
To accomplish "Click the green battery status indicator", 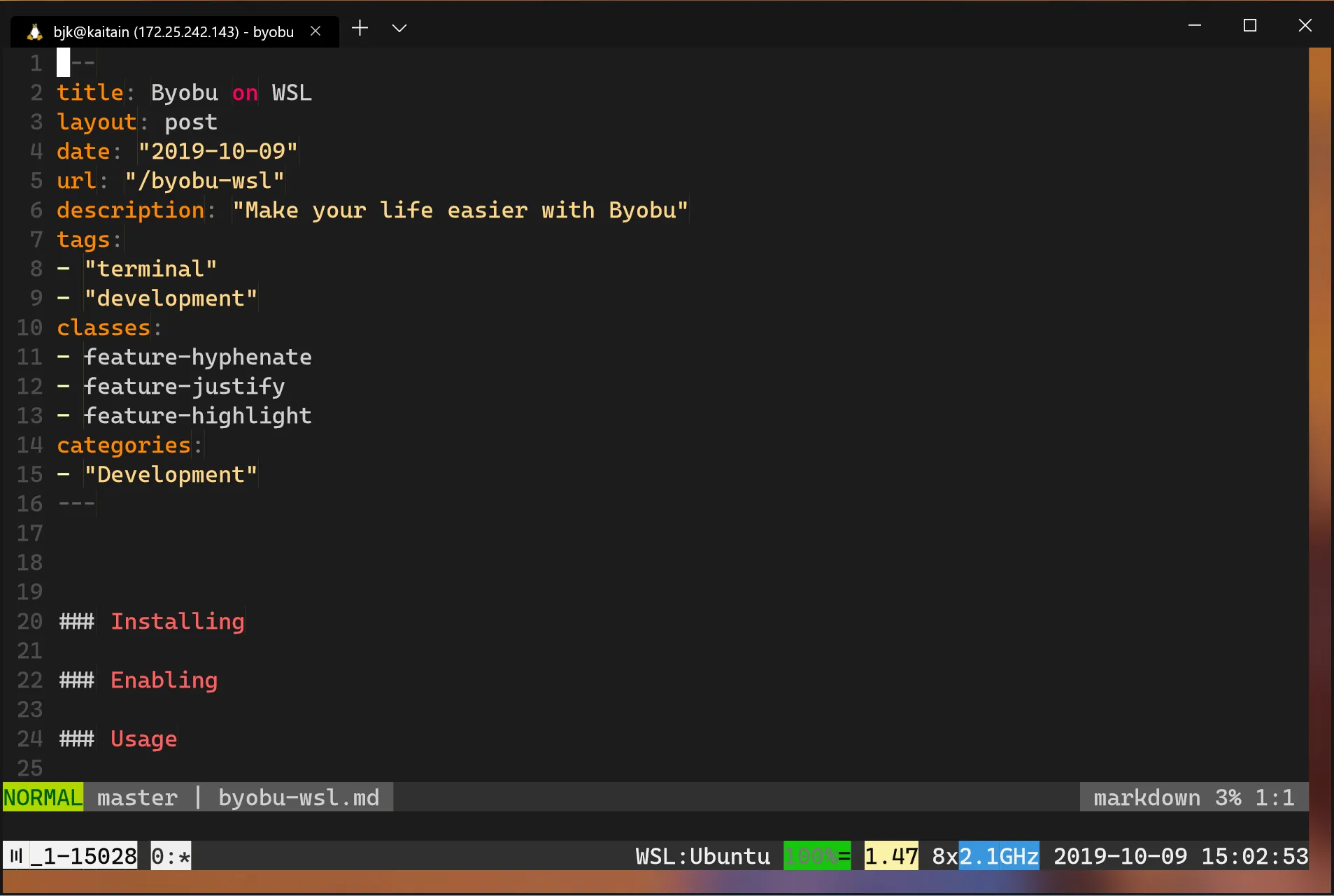I will click(x=817, y=856).
